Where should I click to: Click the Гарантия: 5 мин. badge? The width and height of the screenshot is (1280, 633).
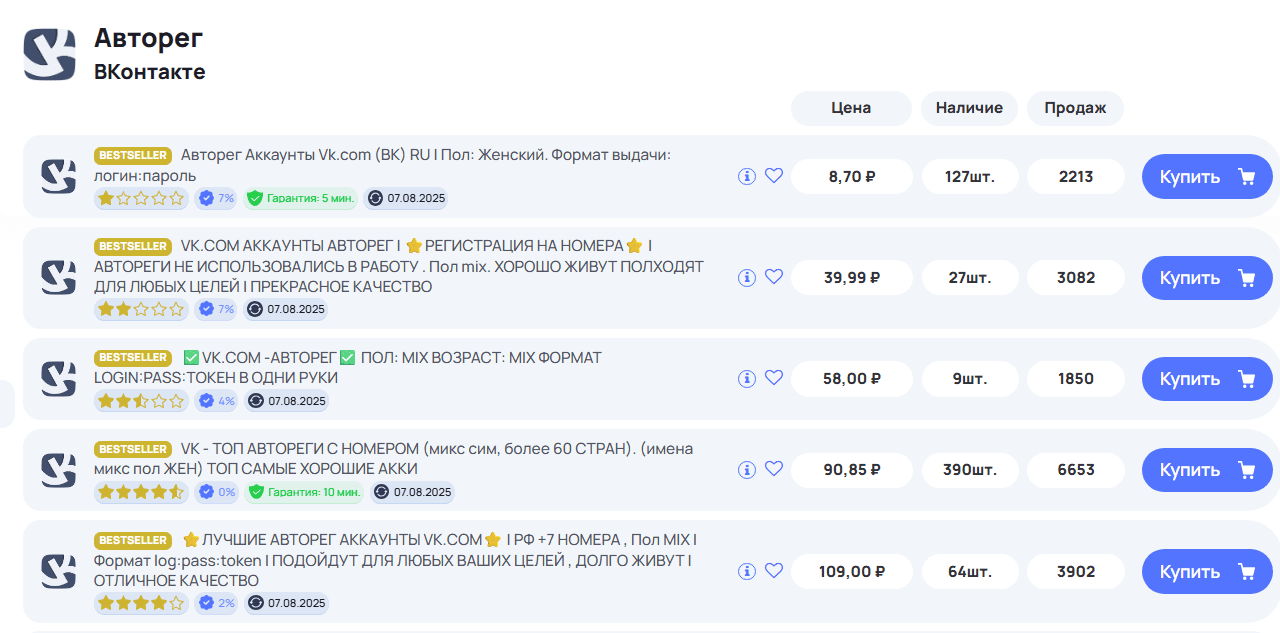pos(300,198)
